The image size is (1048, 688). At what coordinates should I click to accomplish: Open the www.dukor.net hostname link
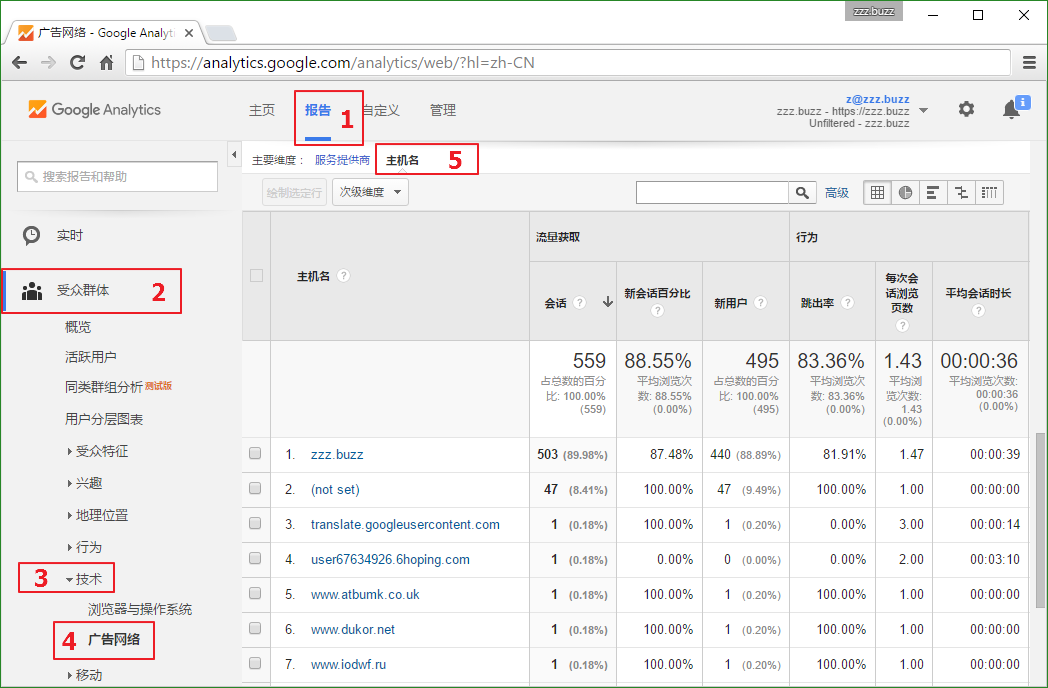click(x=353, y=629)
